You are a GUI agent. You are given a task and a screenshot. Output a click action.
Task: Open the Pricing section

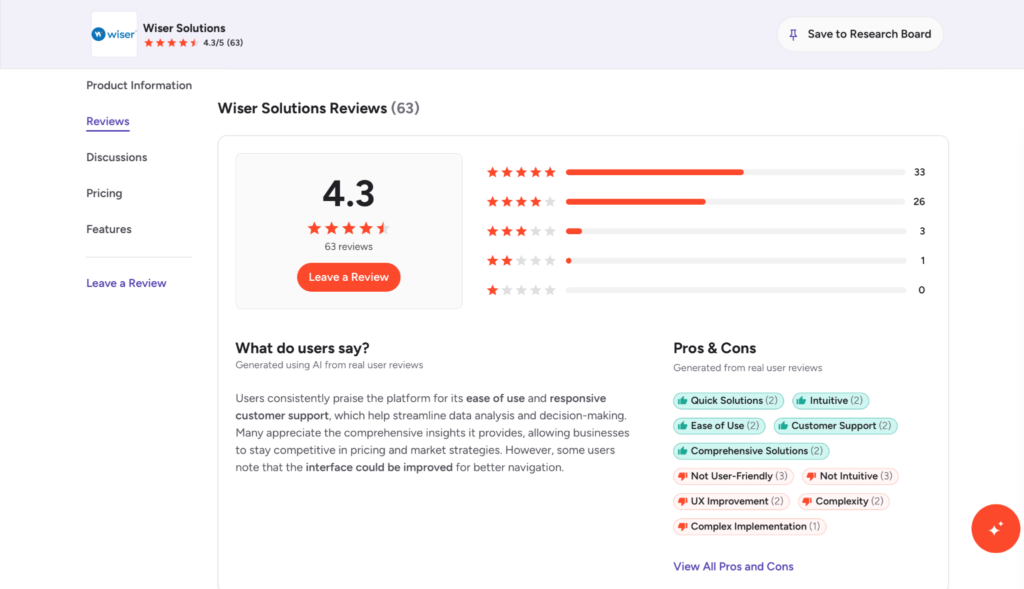click(104, 193)
